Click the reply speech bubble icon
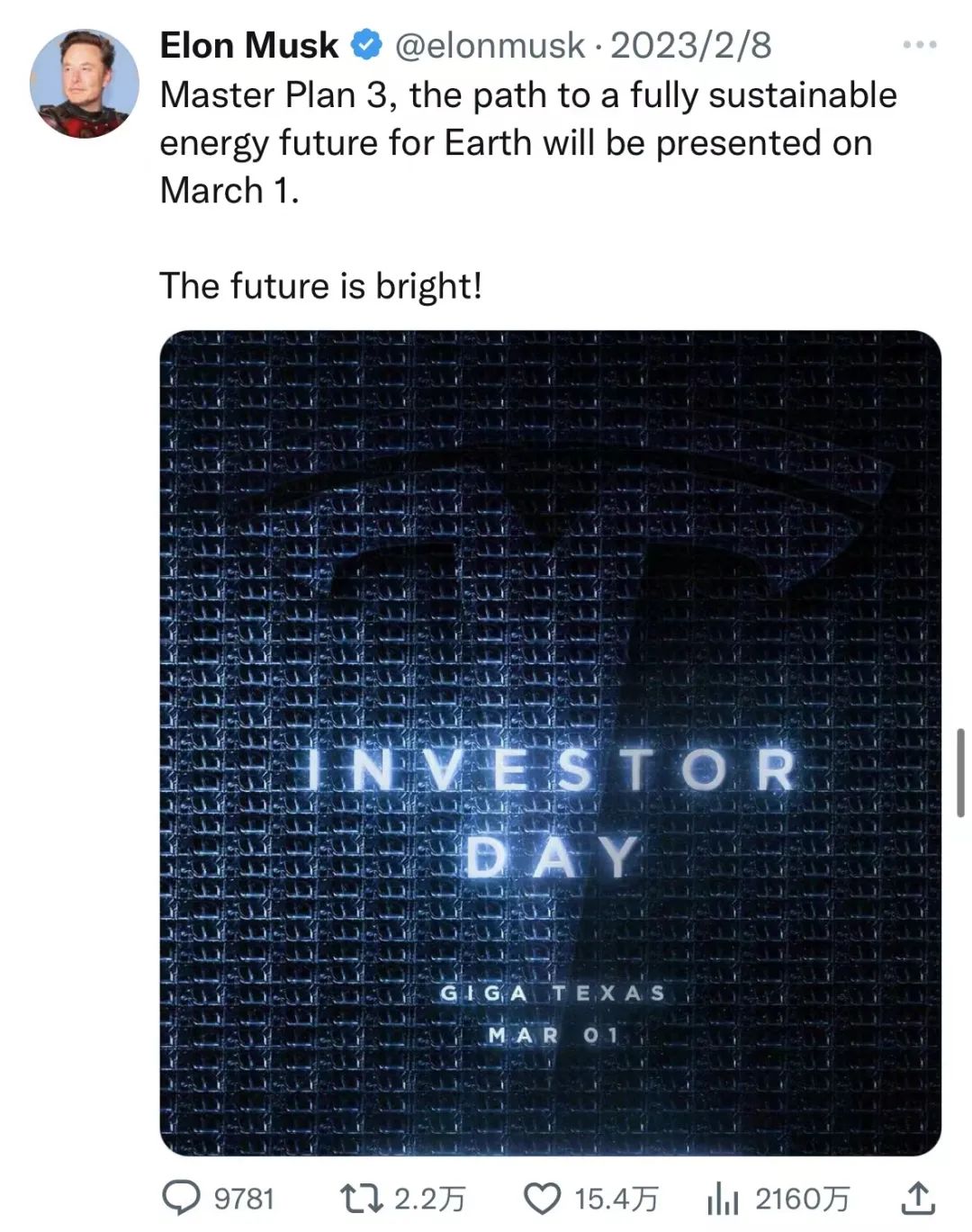 pos(181,1198)
